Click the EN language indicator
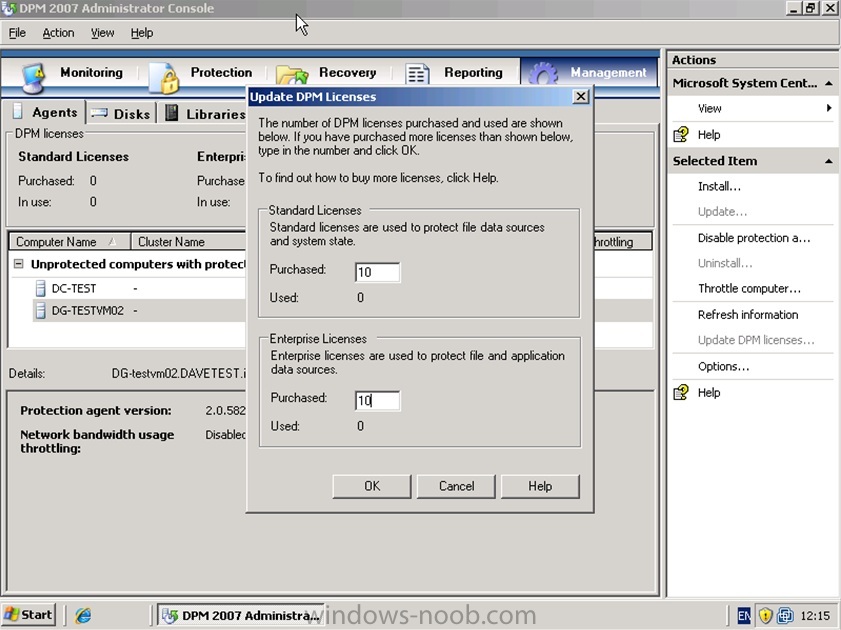The height and width of the screenshot is (630, 841). pyautogui.click(x=744, y=616)
